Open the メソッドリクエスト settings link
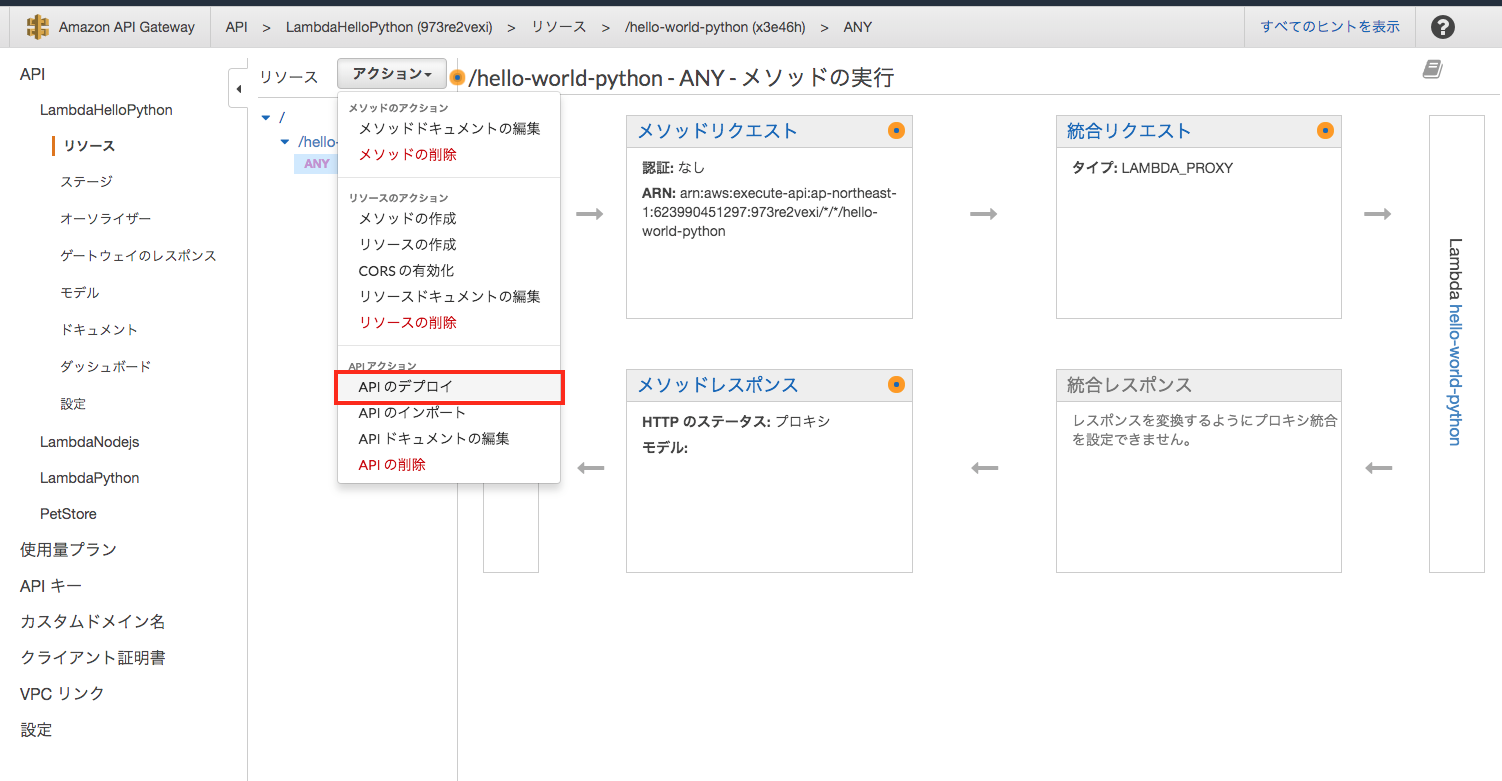Screen dimensions: 1502x781 pyautogui.click(x=715, y=131)
